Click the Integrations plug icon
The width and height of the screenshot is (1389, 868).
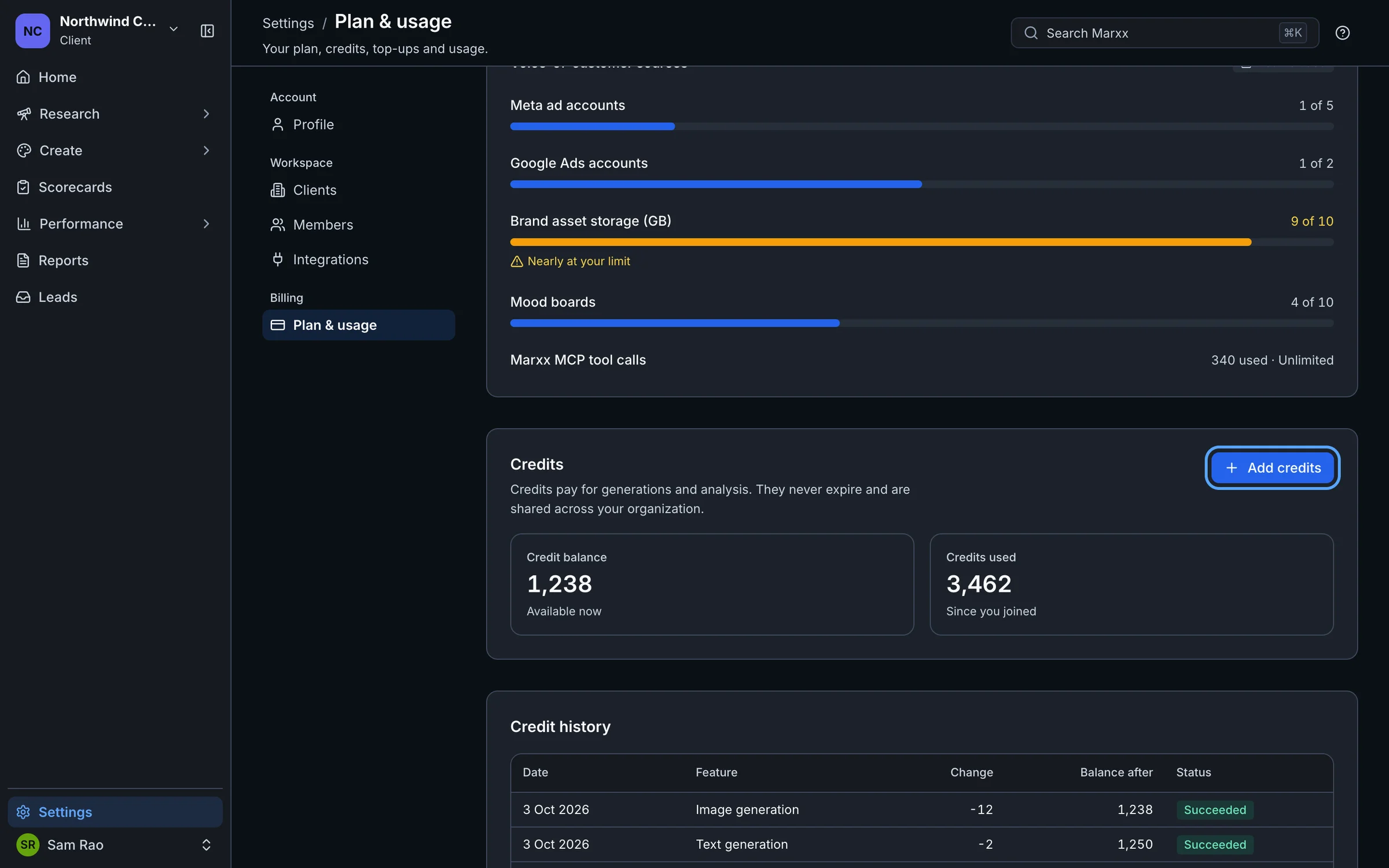[x=278, y=259]
